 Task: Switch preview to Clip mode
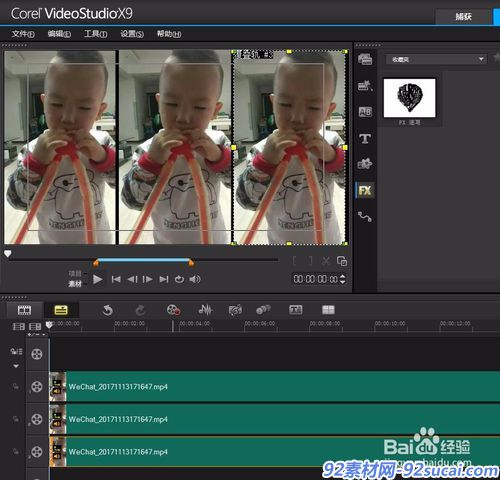point(75,284)
